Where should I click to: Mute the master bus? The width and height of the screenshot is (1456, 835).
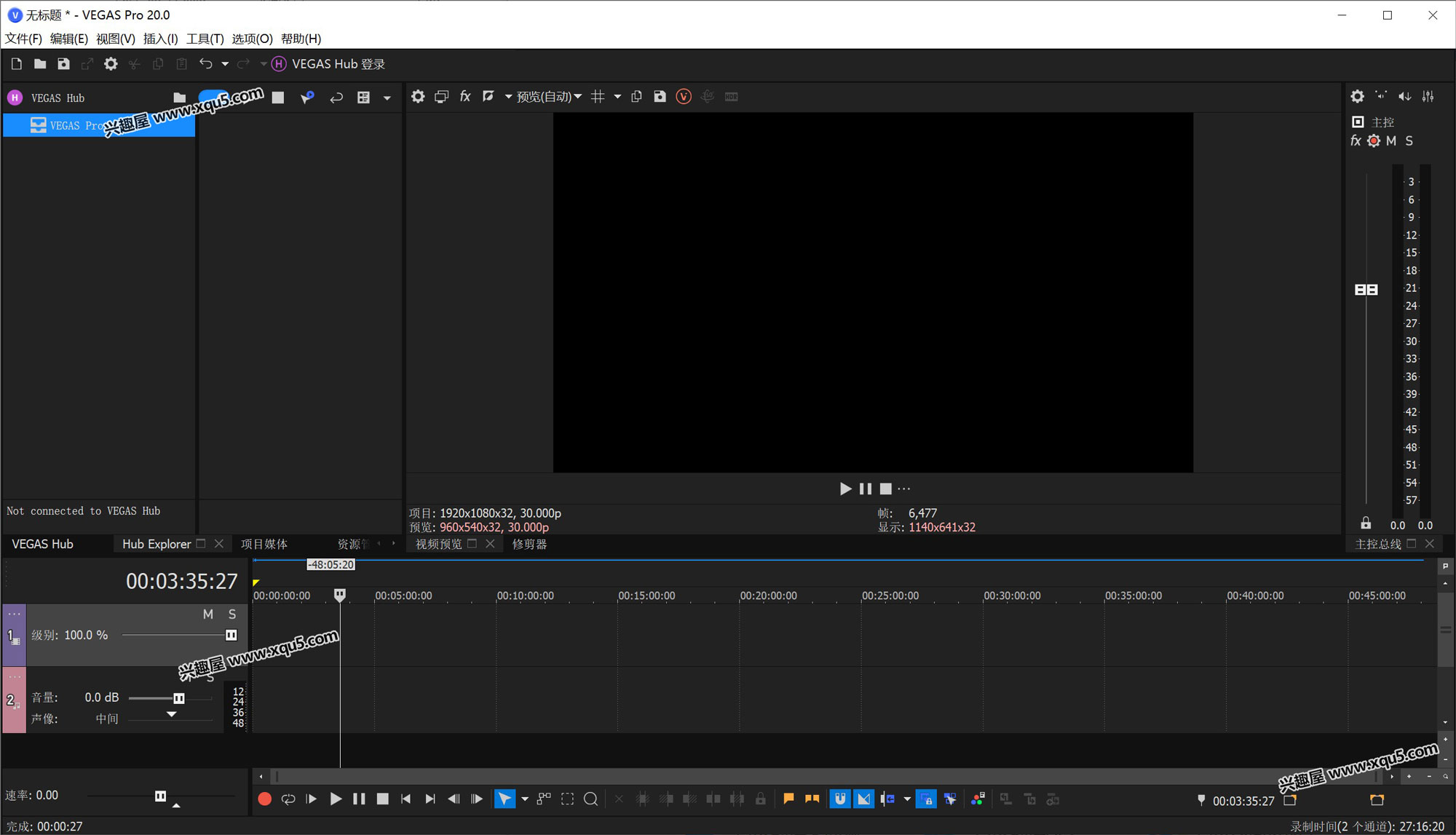(x=1391, y=141)
